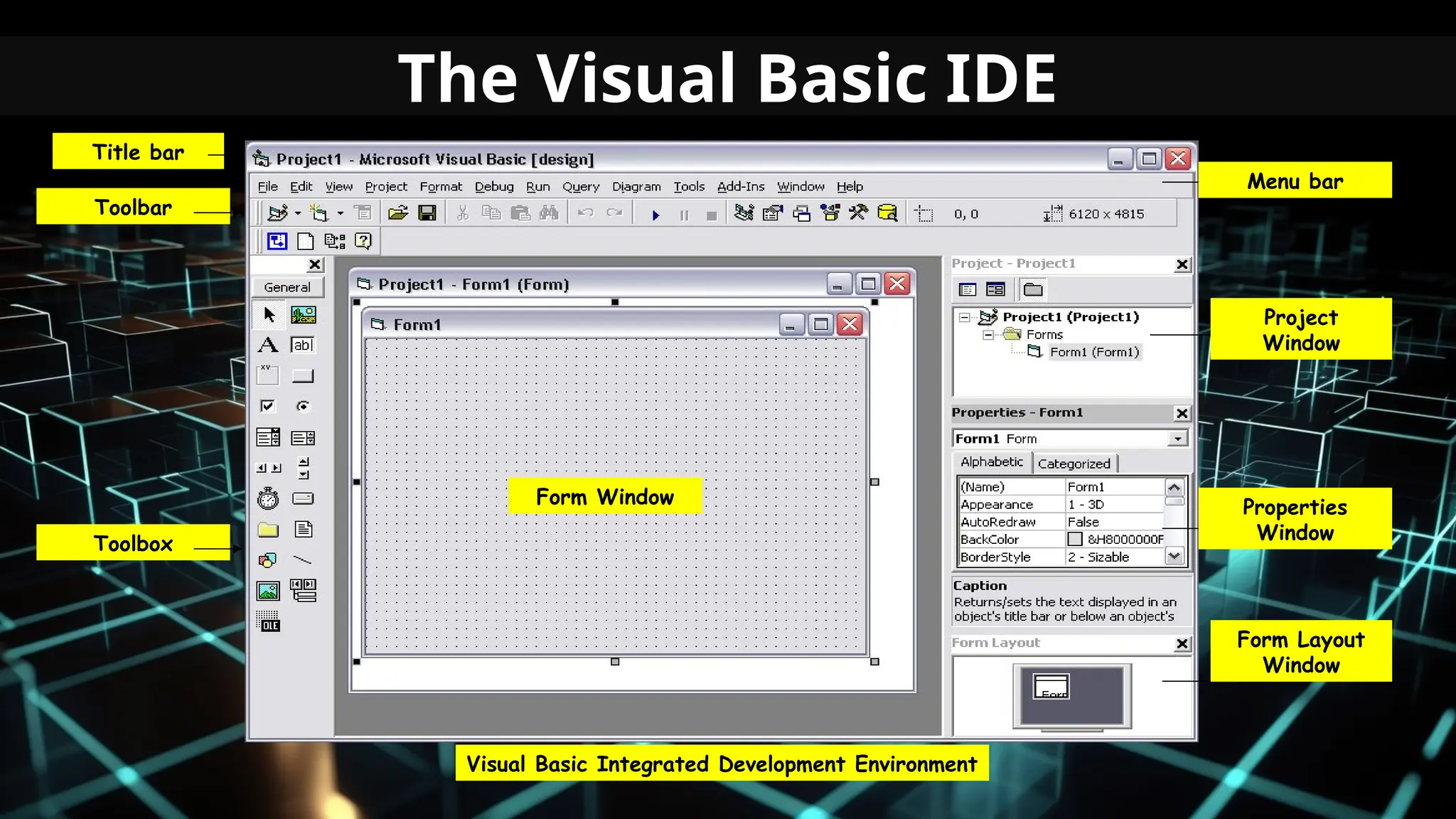Click the form thumbnail in Form Layout
This screenshot has height=819, width=1456.
coord(1051,686)
